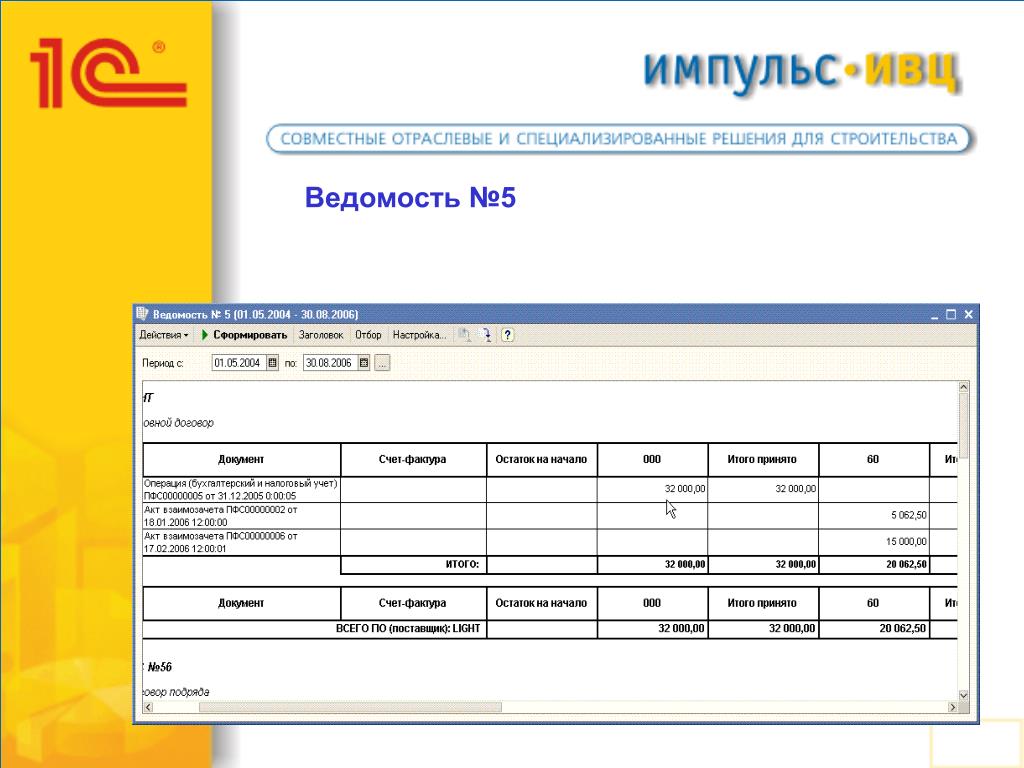Click ВСЕГО ПО (поставщик): LIGHT cell
Screen dimensions: 1024x768
tap(315, 629)
